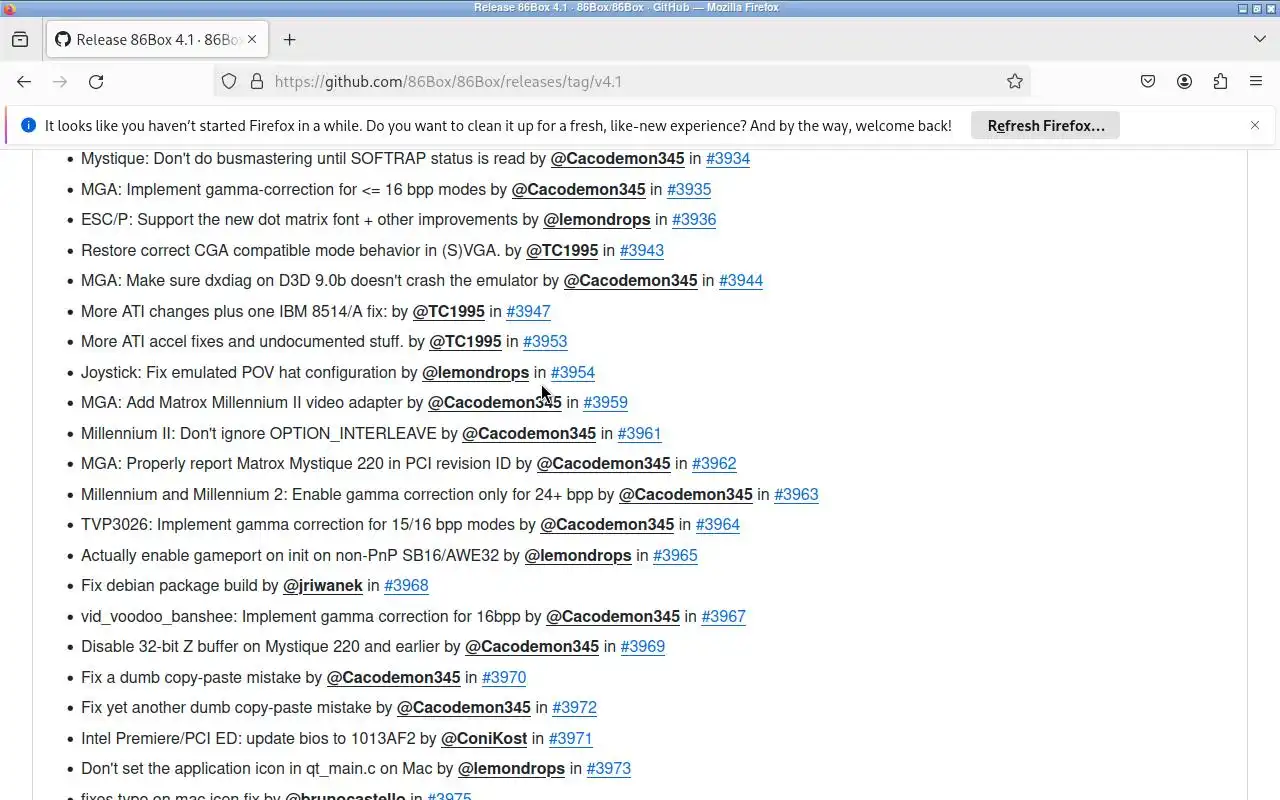1280x800 pixels.
Task: Visit @Cacodemon345 on vid_voodoo_banshee line
Action: 613,616
